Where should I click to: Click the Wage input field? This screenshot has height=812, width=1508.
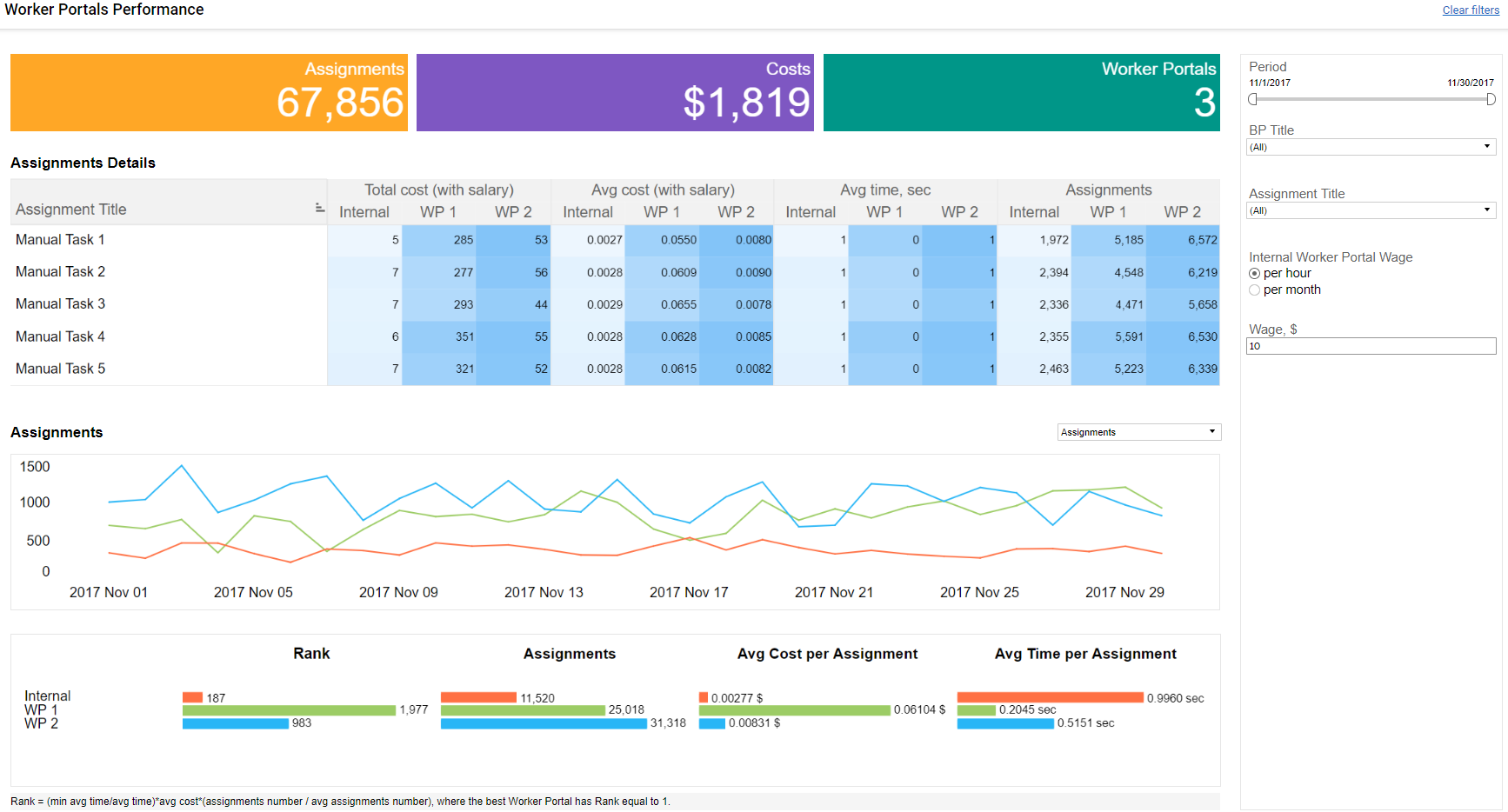(x=1371, y=346)
